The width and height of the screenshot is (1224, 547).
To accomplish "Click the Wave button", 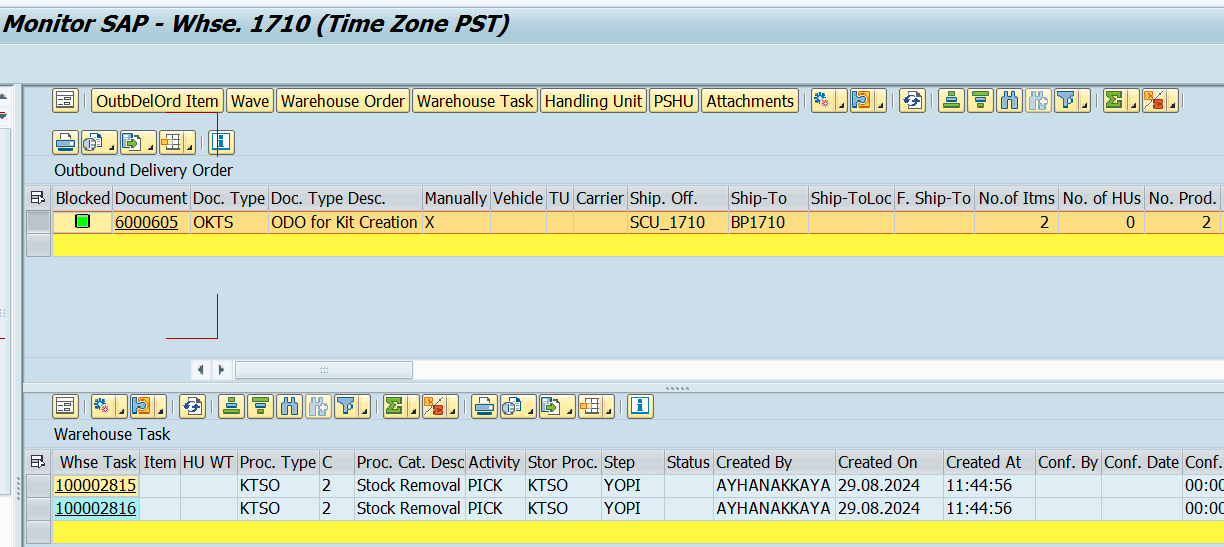I will [250, 101].
